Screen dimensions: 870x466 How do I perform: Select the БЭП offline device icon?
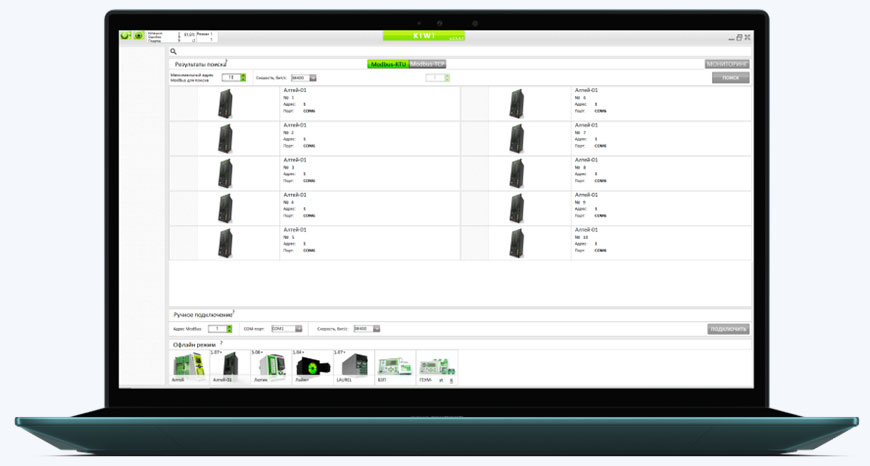[x=395, y=366]
